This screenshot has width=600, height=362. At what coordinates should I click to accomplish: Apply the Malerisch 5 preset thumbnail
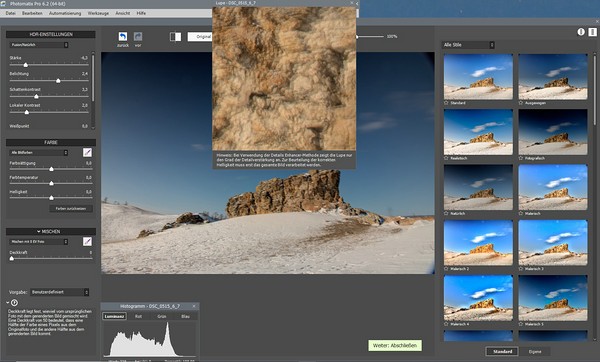tap(553, 298)
